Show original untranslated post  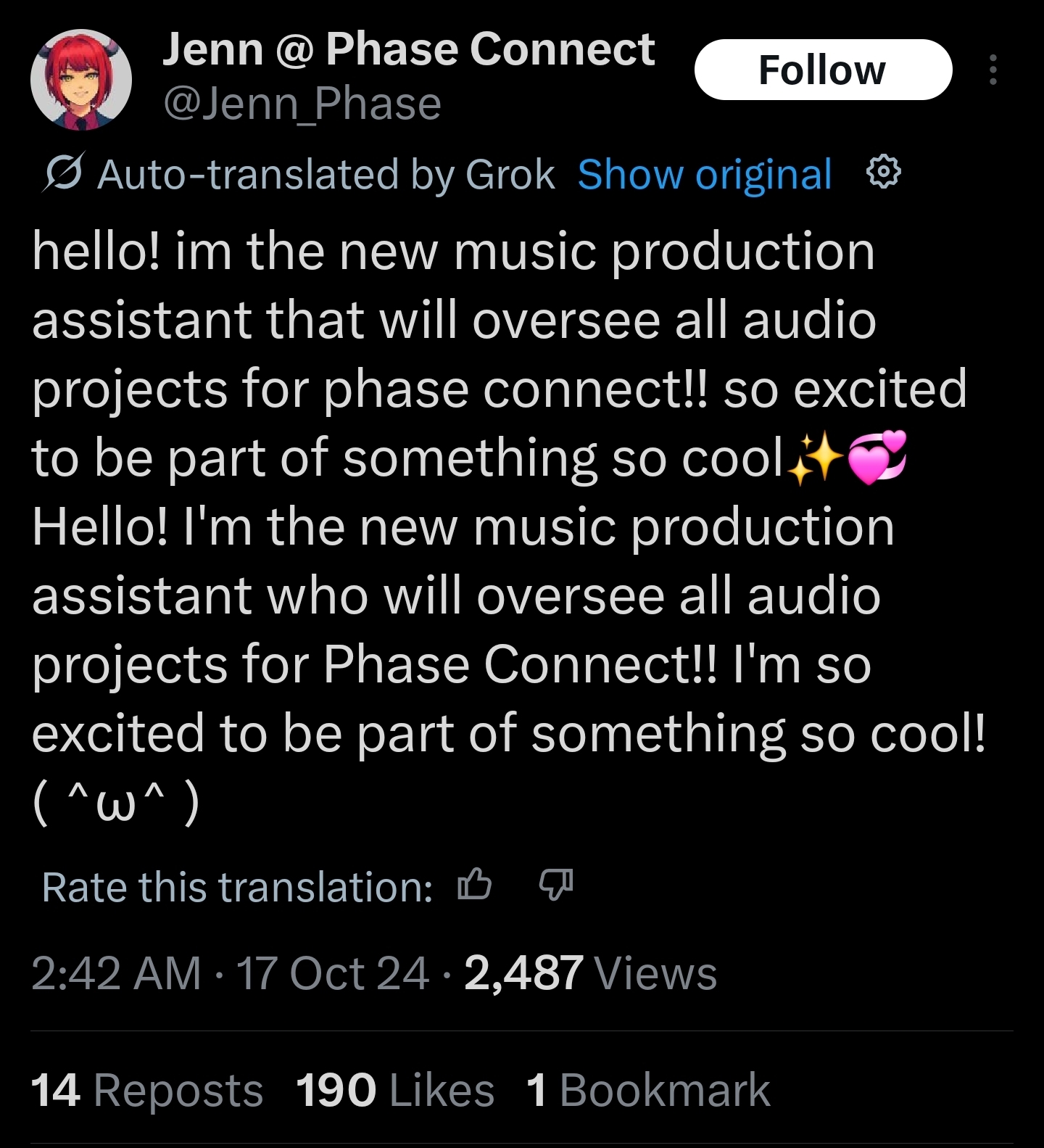coord(704,175)
